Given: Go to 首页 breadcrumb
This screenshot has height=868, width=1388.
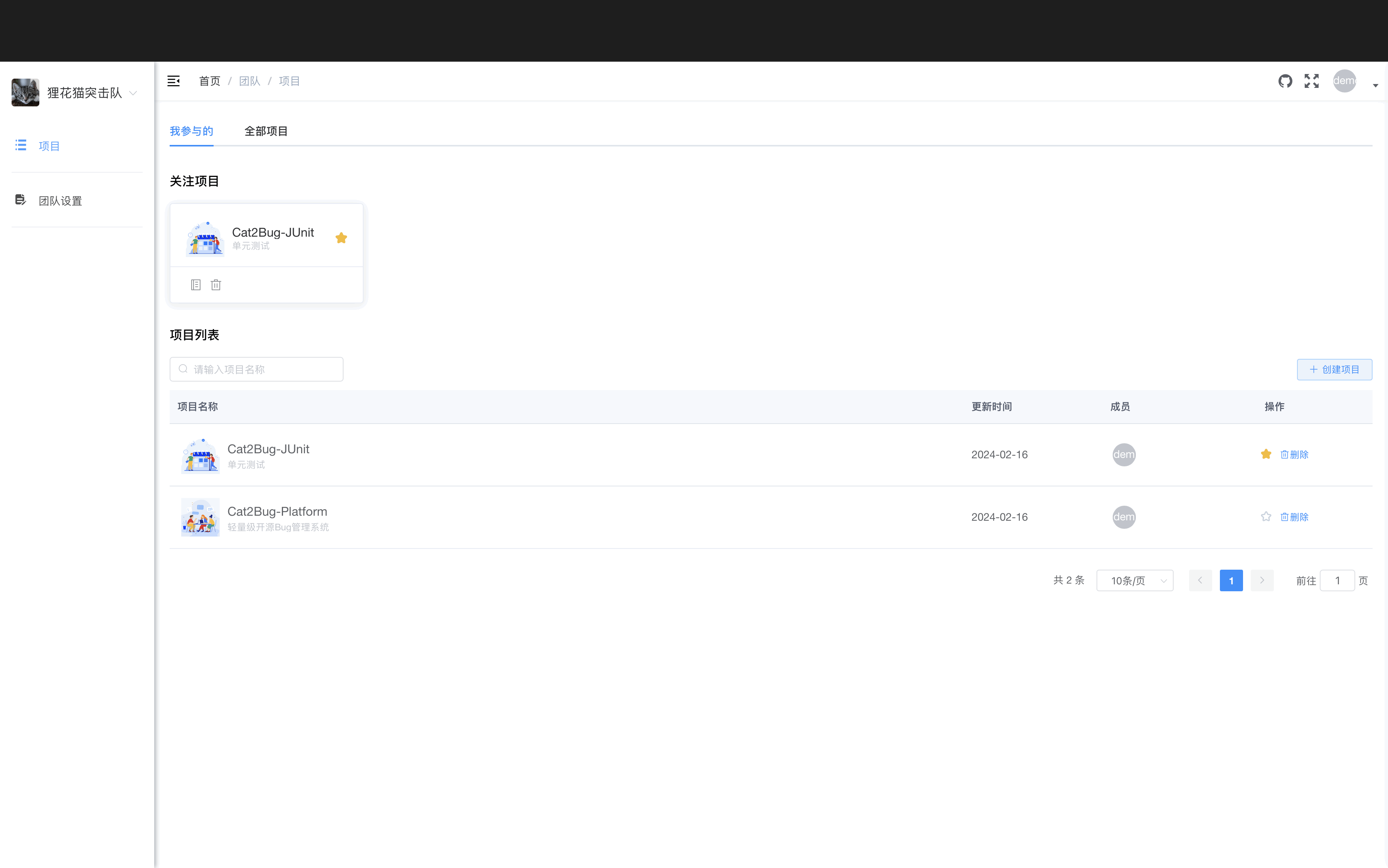Looking at the screenshot, I should (x=210, y=81).
